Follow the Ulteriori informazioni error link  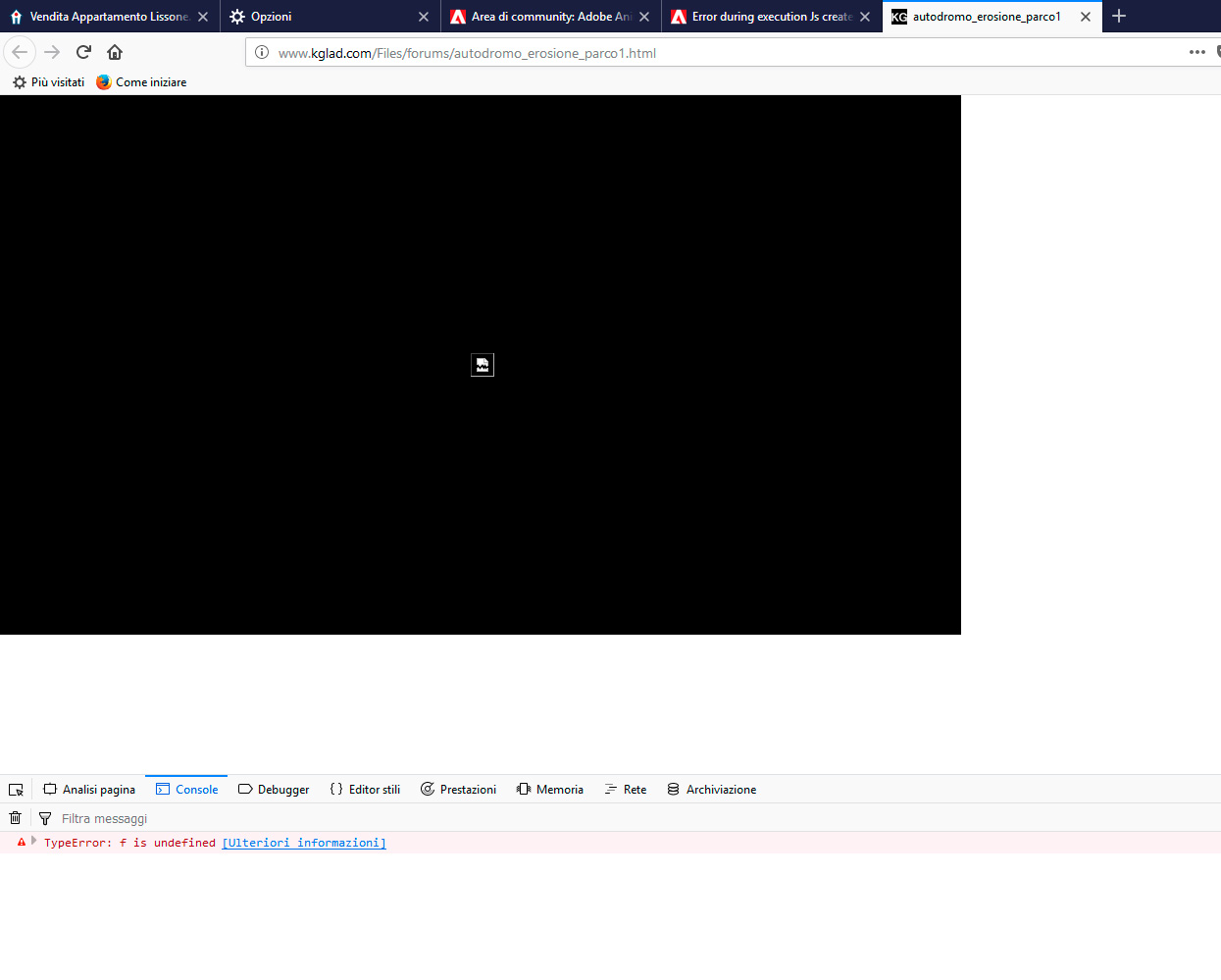point(303,842)
